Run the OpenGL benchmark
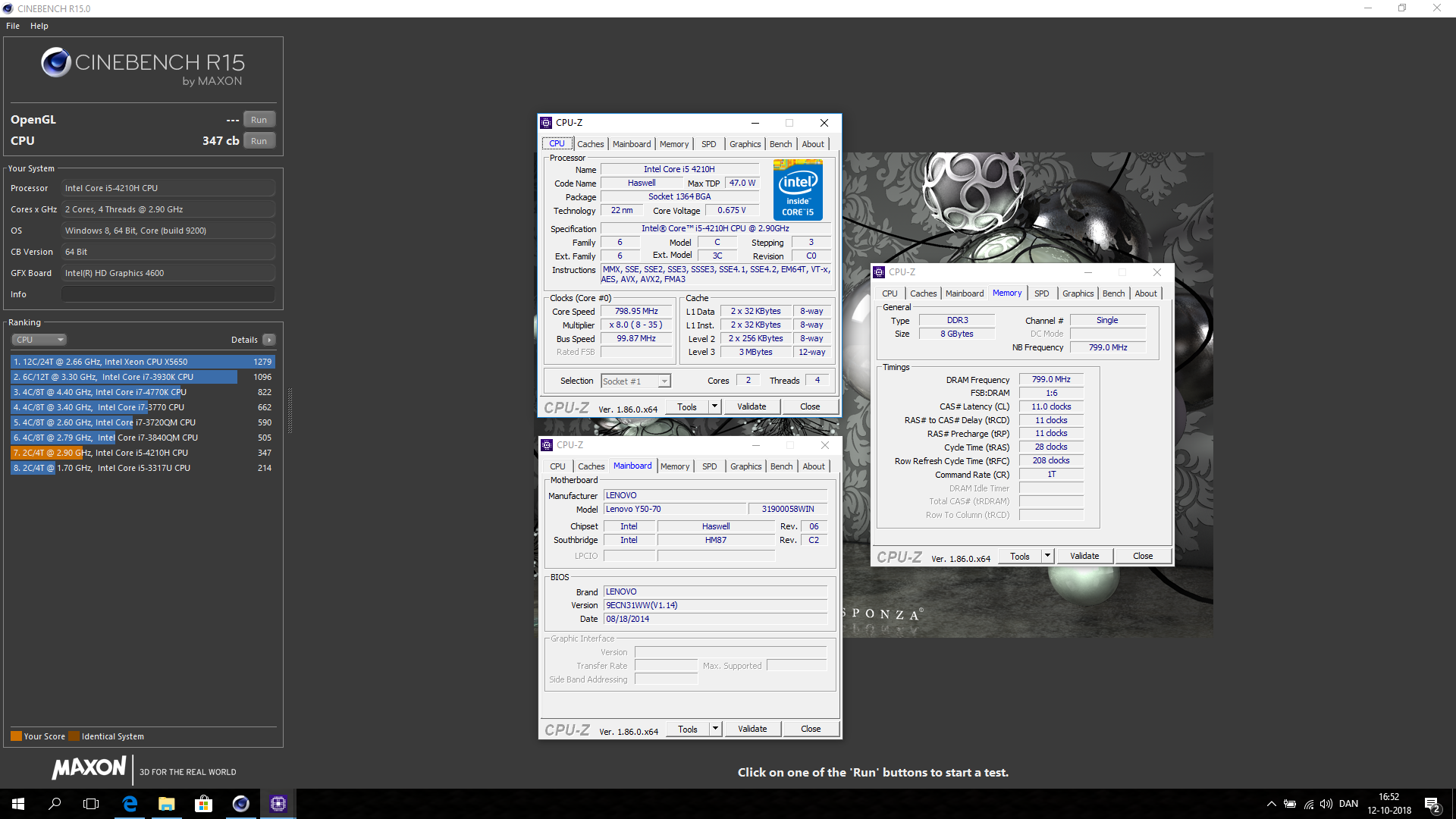The height and width of the screenshot is (819, 1456). (x=259, y=120)
